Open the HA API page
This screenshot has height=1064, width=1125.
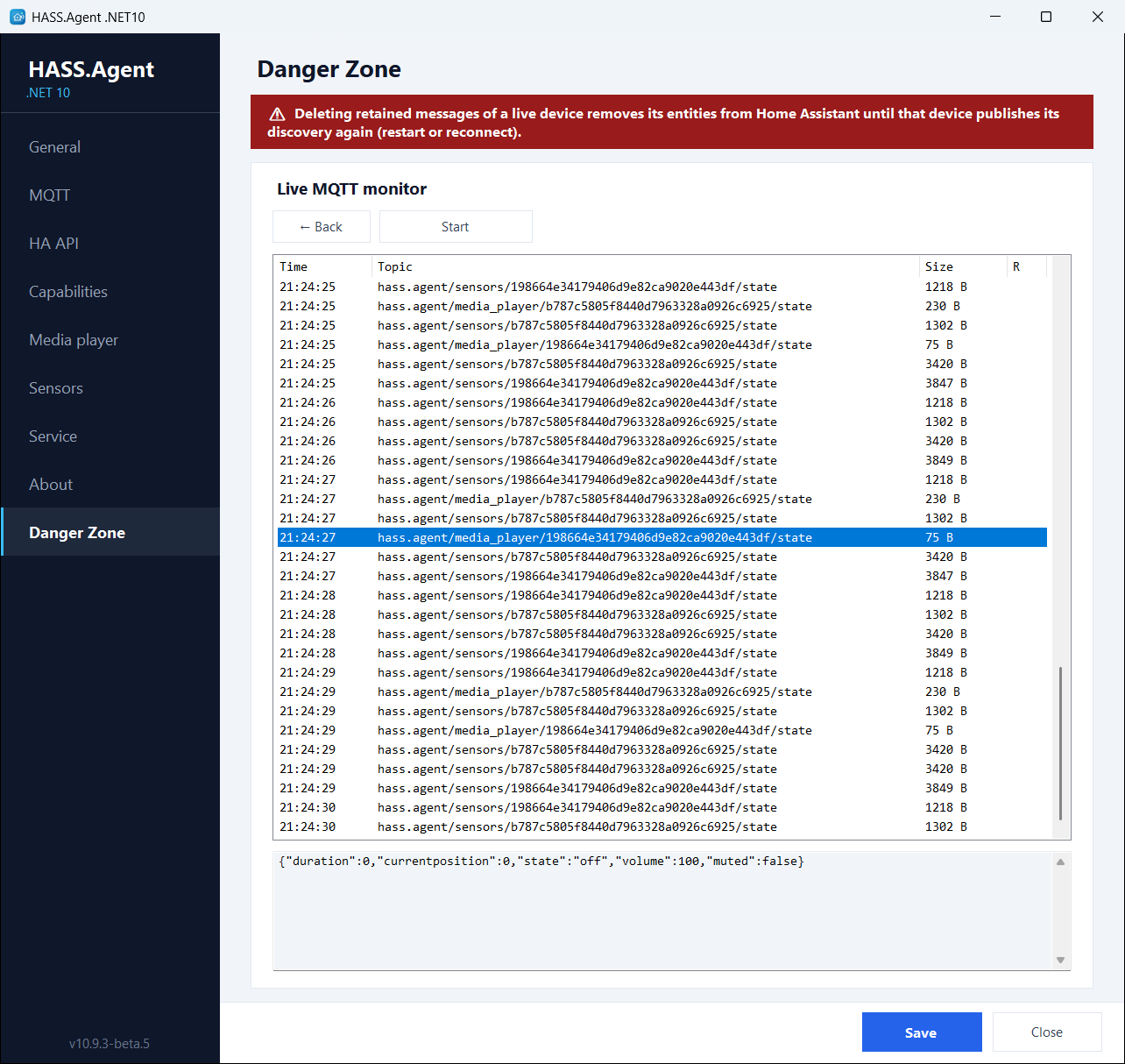[110, 244]
